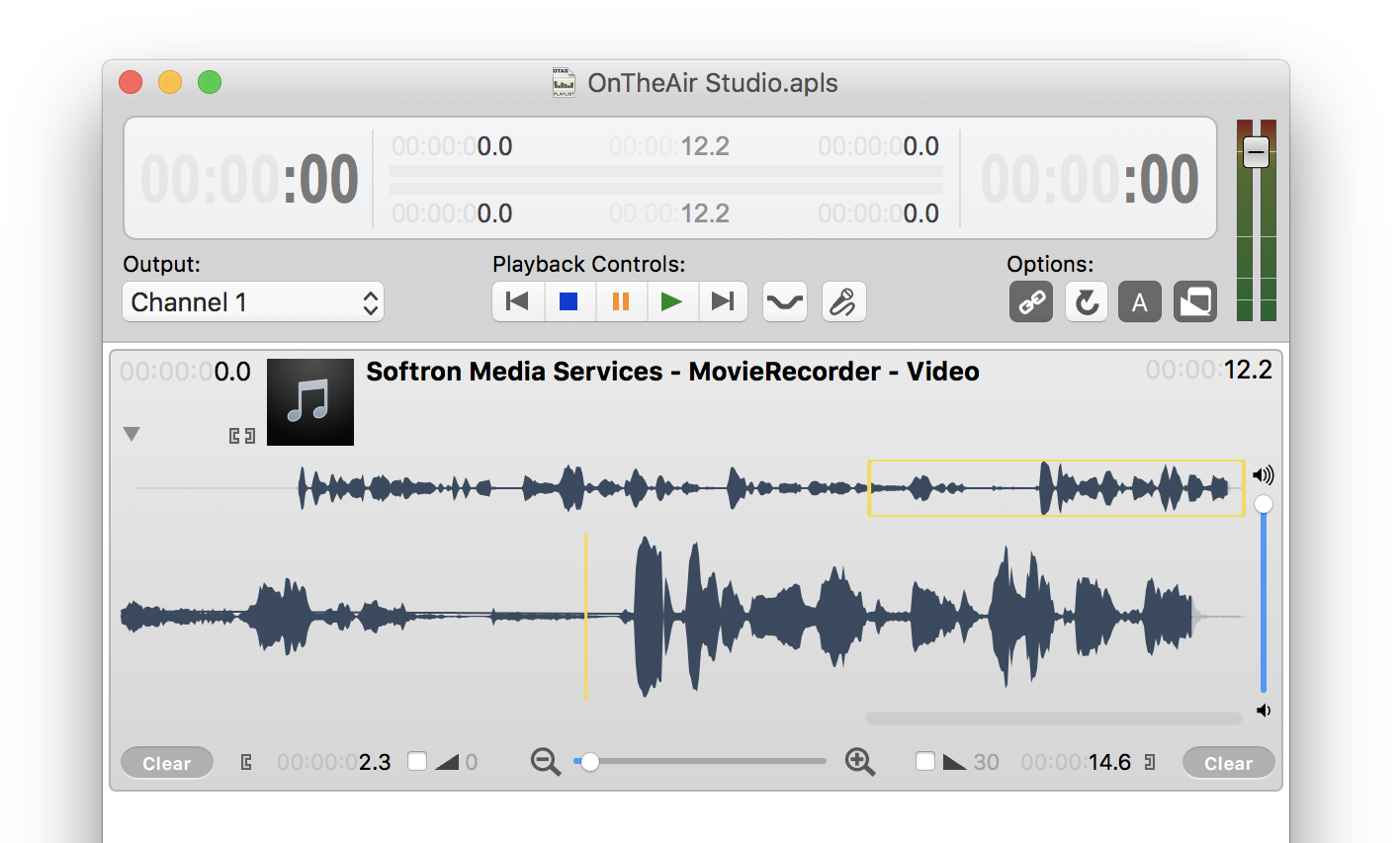
Task: Toggle the 'A' auto option button
Action: click(x=1140, y=301)
